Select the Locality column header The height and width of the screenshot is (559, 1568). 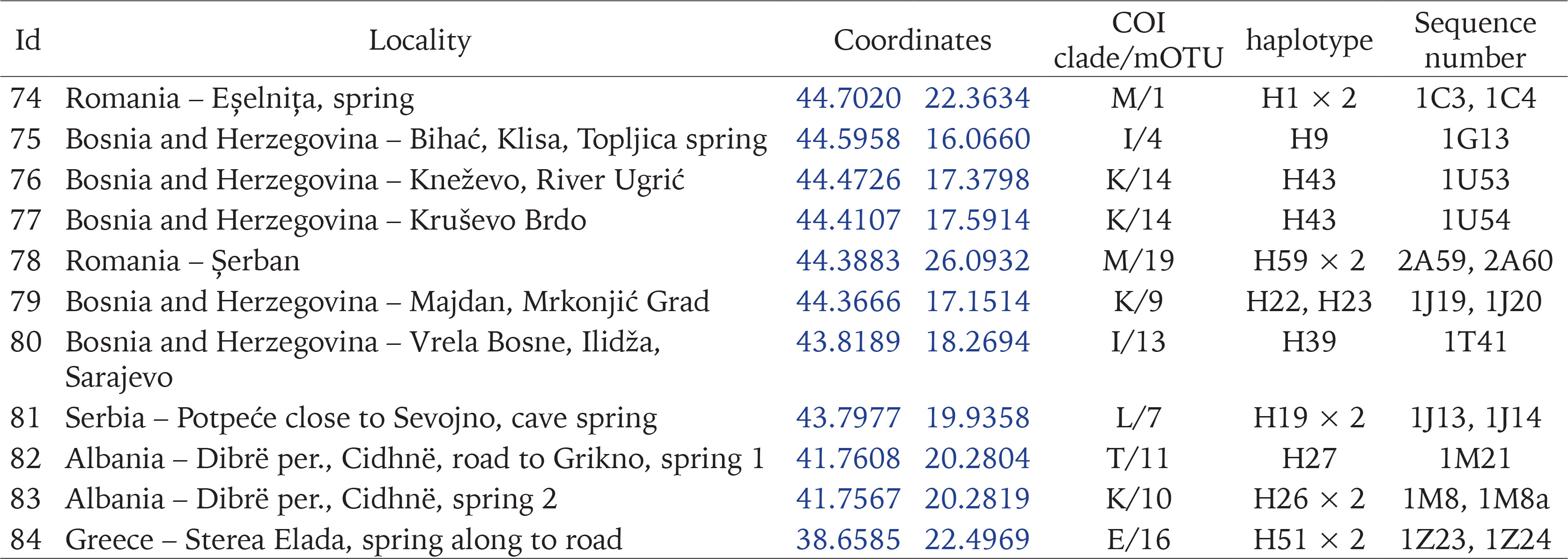(420, 41)
